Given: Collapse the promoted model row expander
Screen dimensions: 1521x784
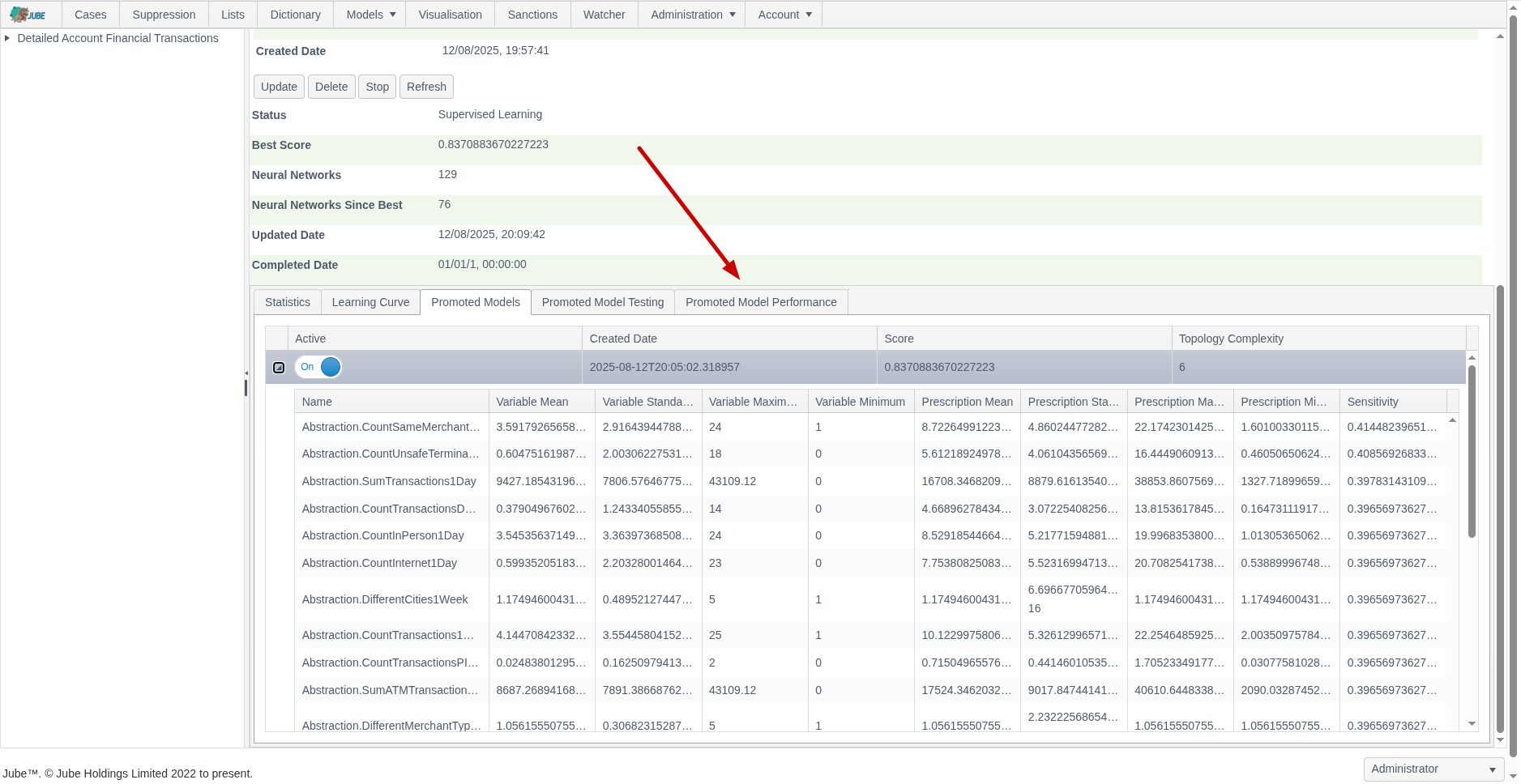Looking at the screenshot, I should [x=279, y=368].
